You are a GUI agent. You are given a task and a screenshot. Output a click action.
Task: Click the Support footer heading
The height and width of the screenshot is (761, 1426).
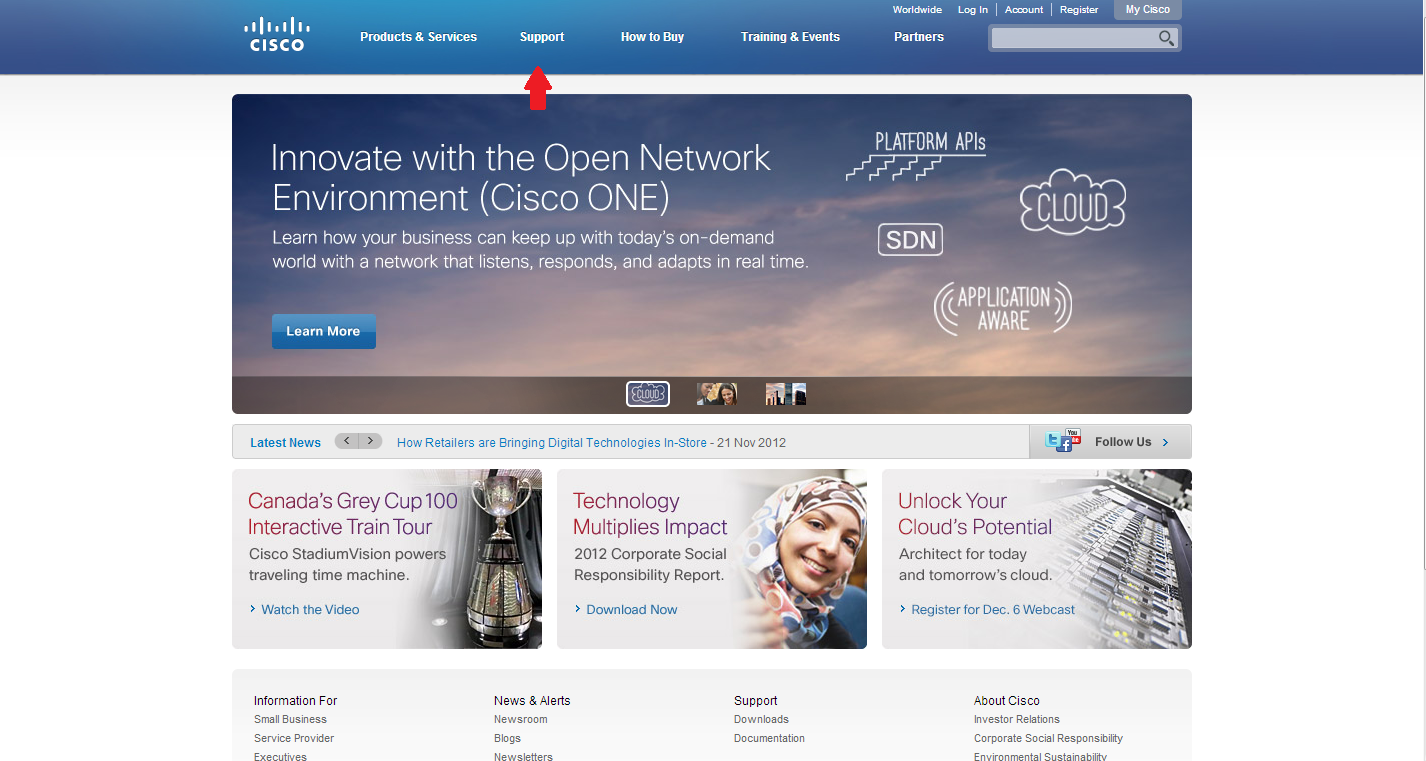point(756,700)
